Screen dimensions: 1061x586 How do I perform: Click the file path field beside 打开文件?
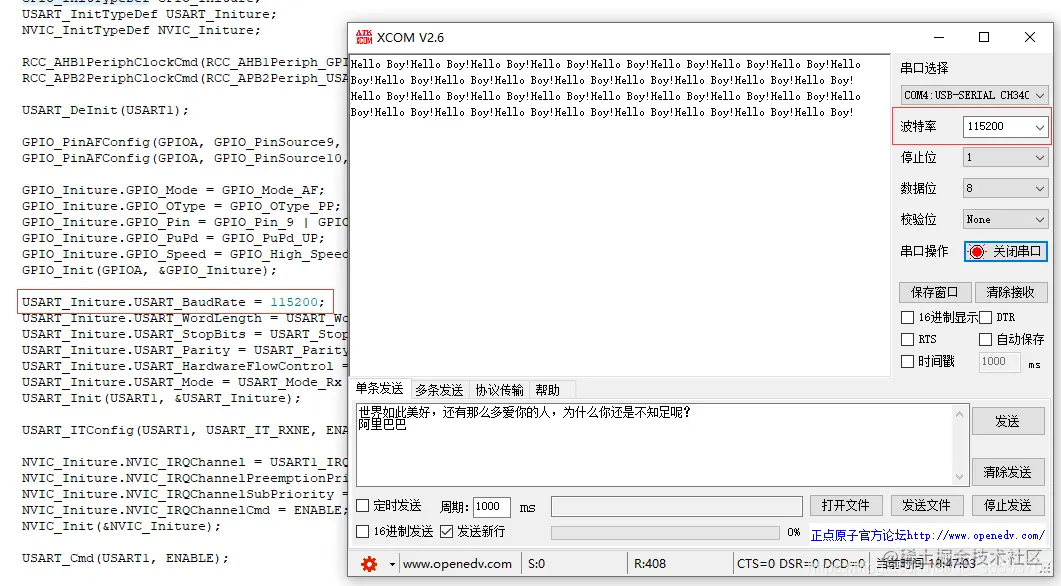(677, 506)
